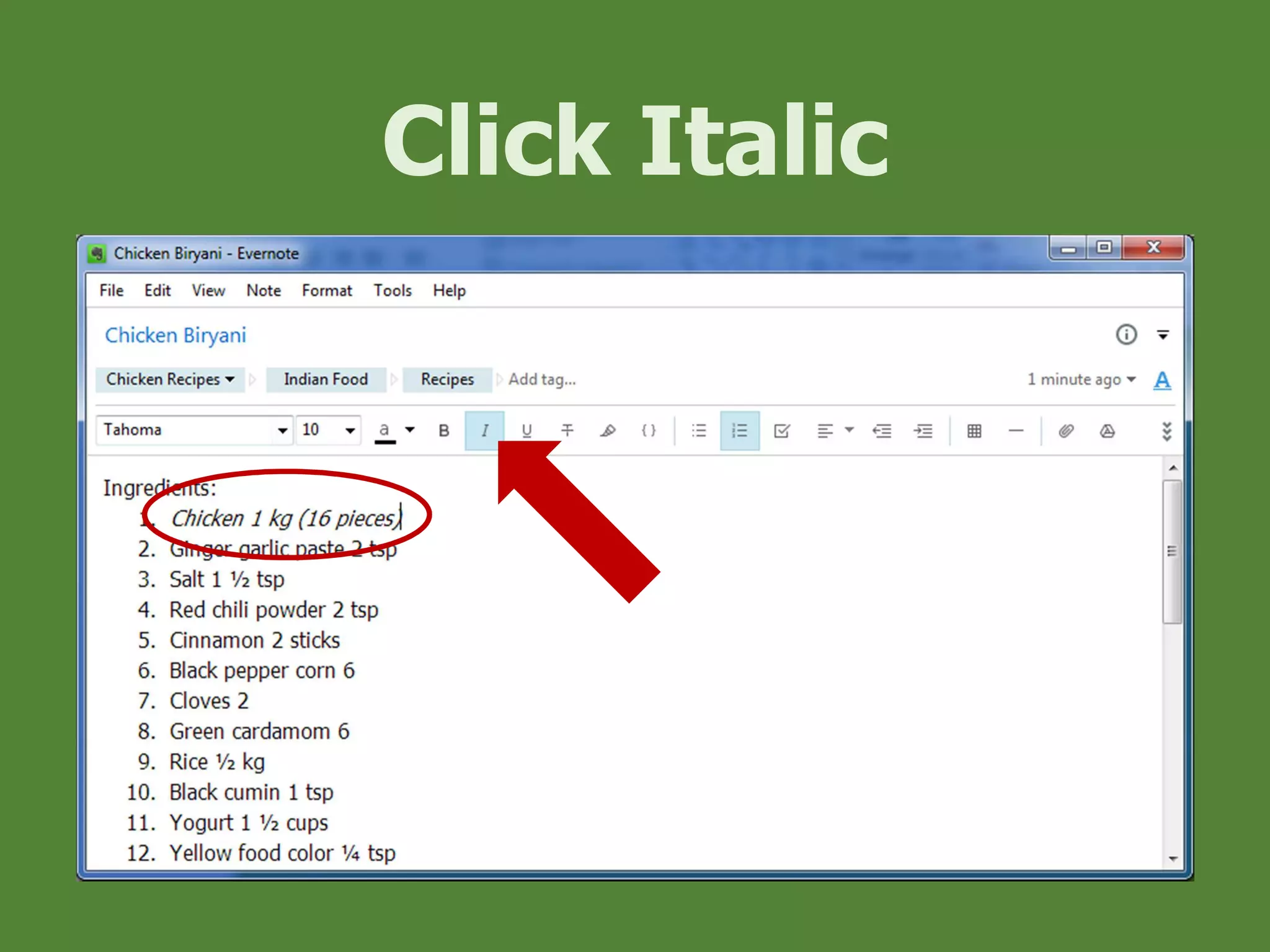
Task: Insert a table
Action: coord(974,431)
